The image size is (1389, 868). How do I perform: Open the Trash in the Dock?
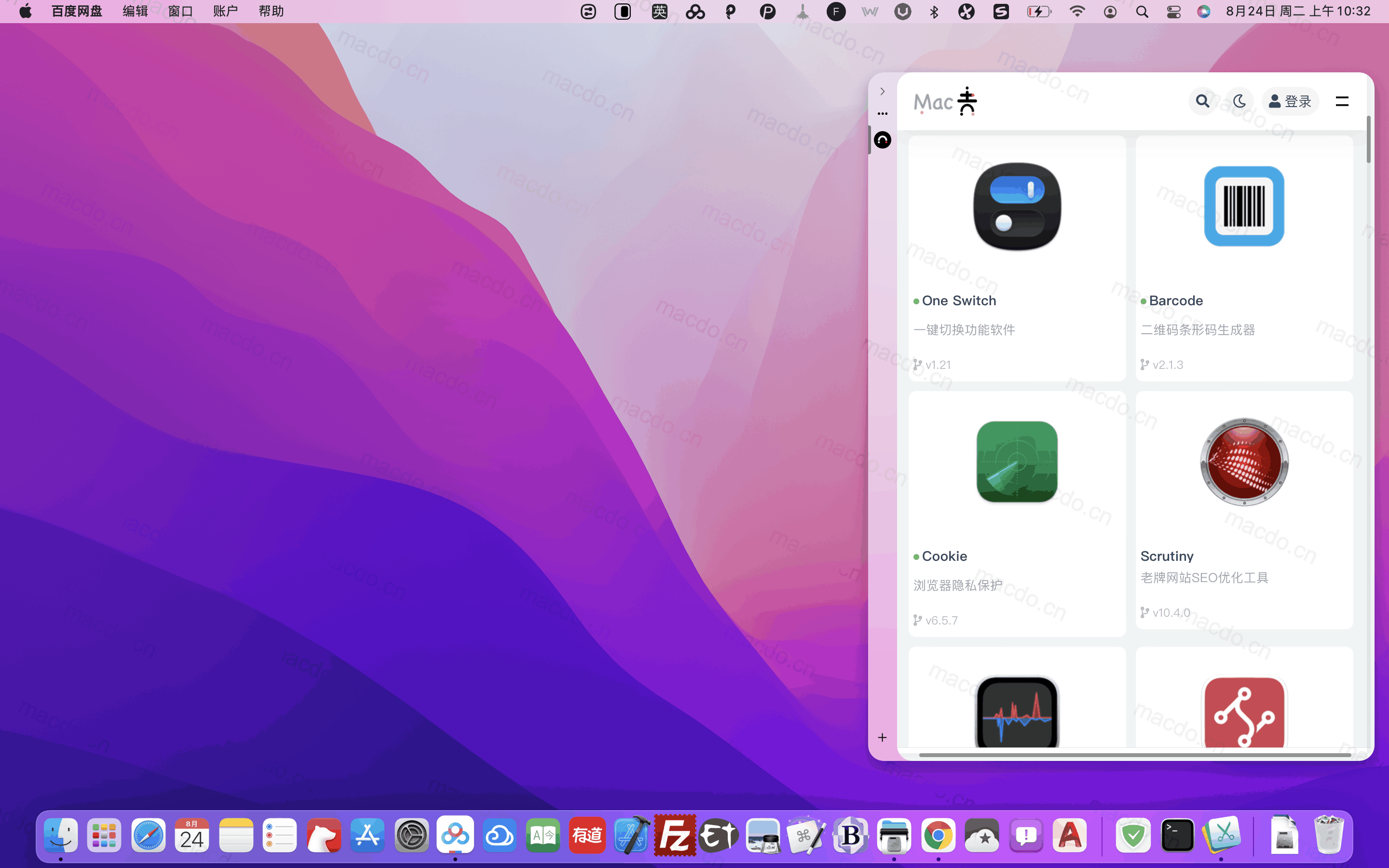(1329, 835)
